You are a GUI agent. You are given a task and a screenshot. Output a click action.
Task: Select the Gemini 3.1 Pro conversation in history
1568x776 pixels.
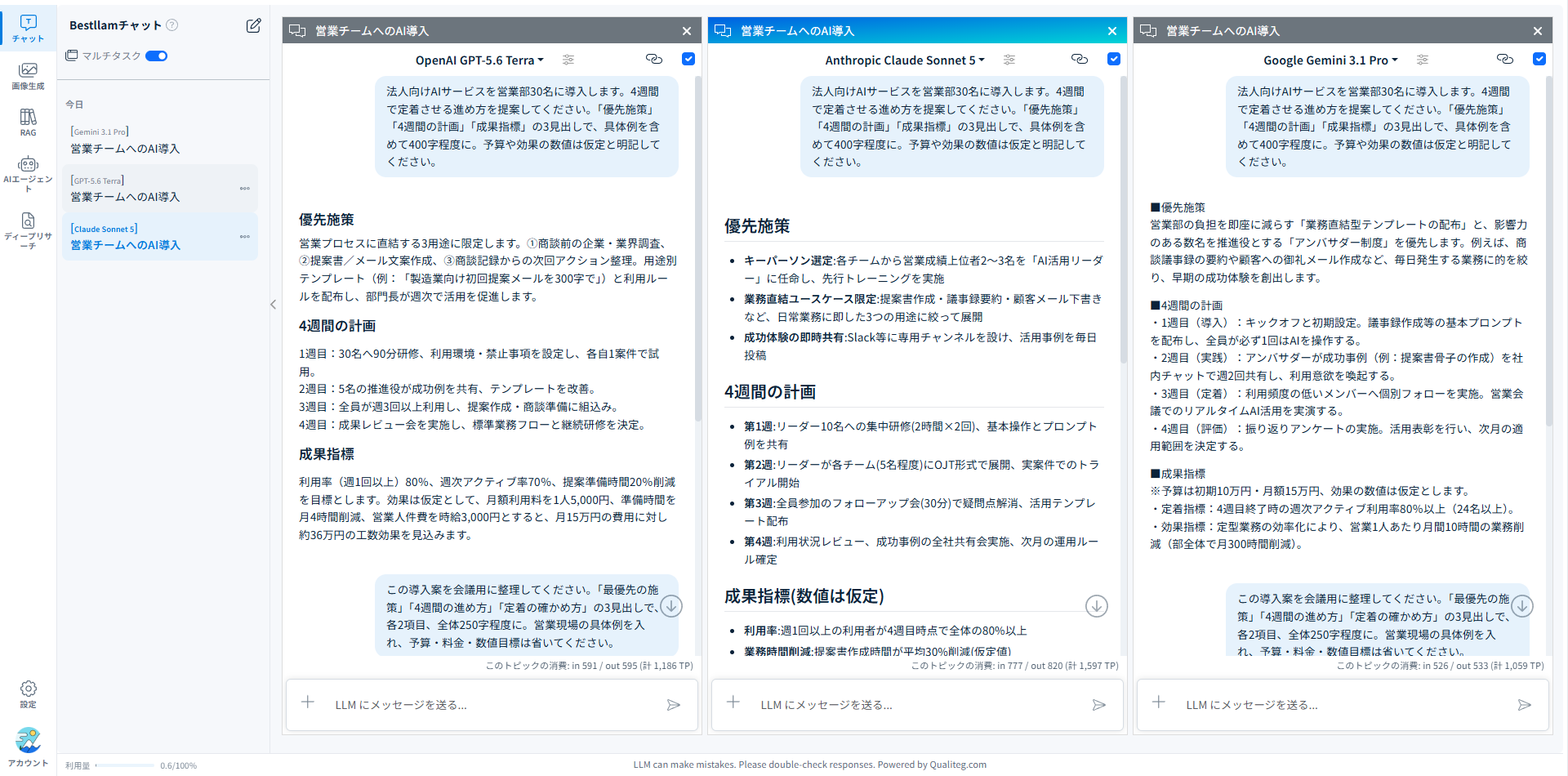coord(160,140)
